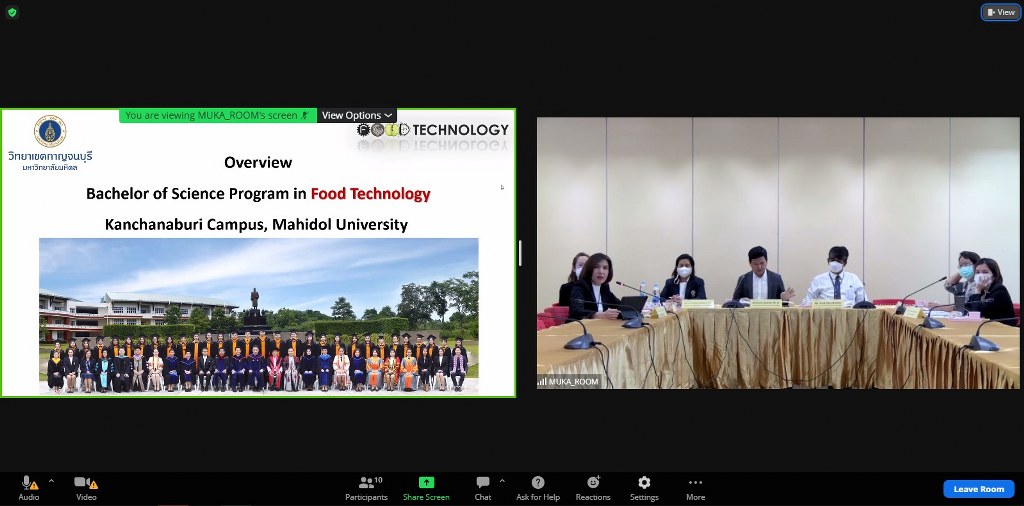The height and width of the screenshot is (506, 1024).
Task: Click the FOOD TECHNOLOGY logo on slide
Action: (x=432, y=130)
